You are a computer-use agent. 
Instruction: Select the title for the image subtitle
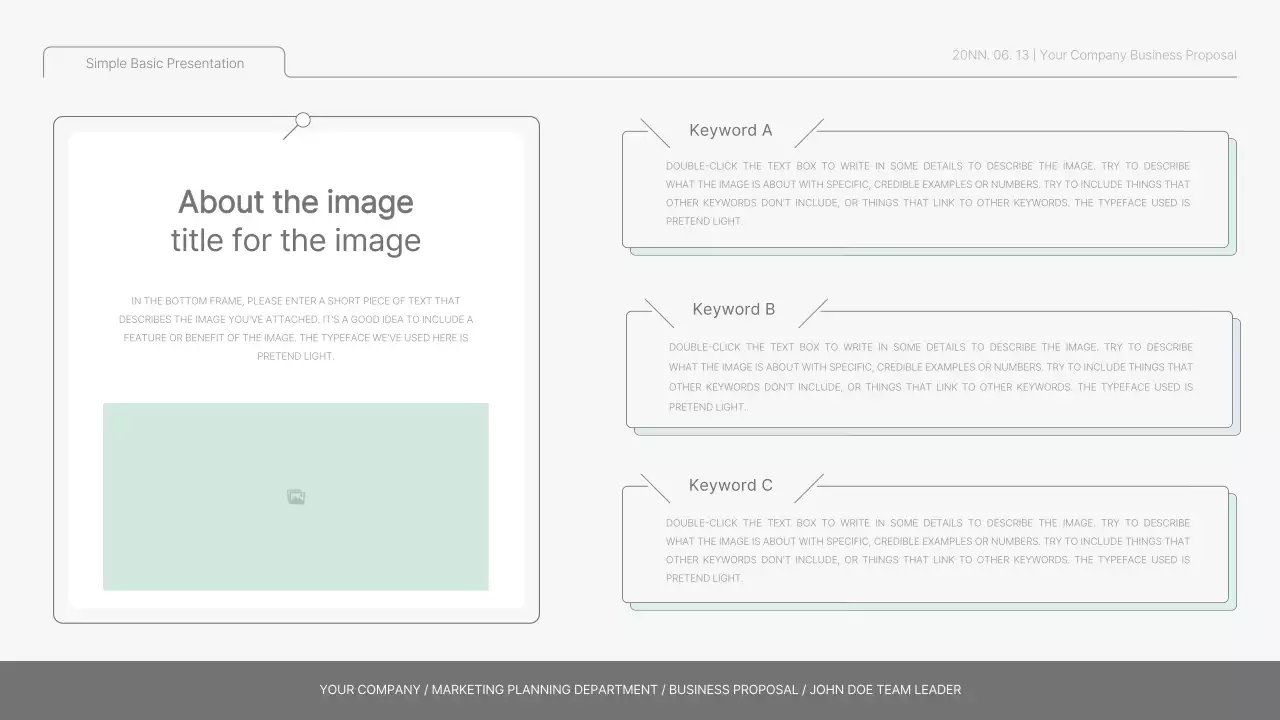coord(295,240)
